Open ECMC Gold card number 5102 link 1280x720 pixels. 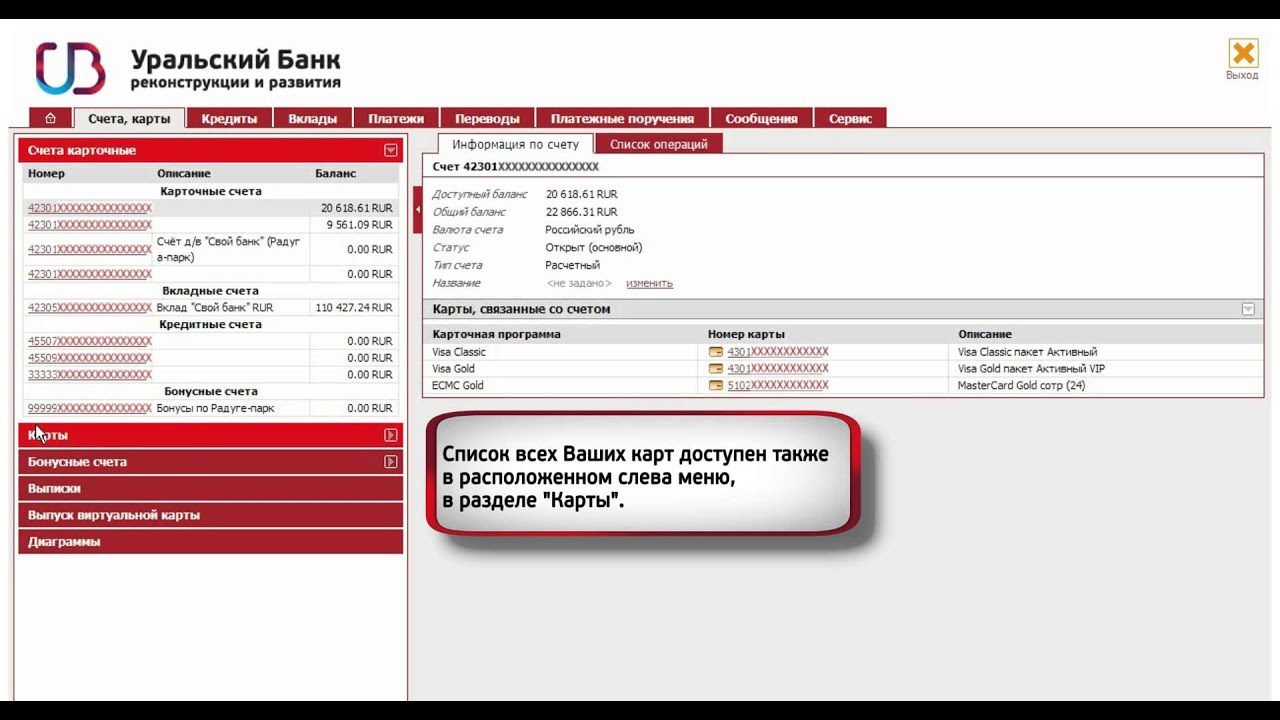click(x=778, y=386)
